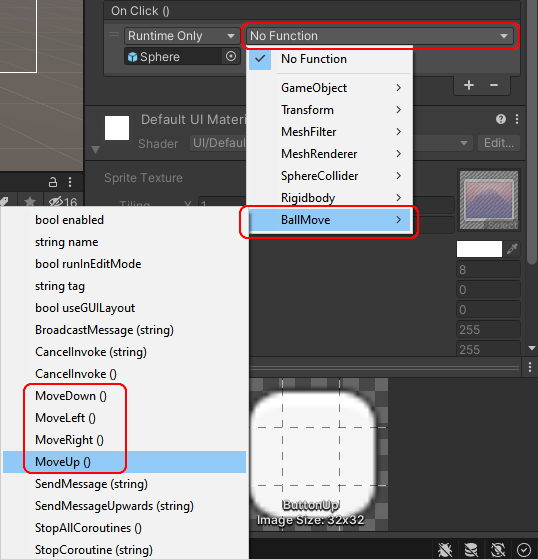Click the circled checkmark status bar icon
The width and height of the screenshot is (538, 559).
tap(524, 549)
